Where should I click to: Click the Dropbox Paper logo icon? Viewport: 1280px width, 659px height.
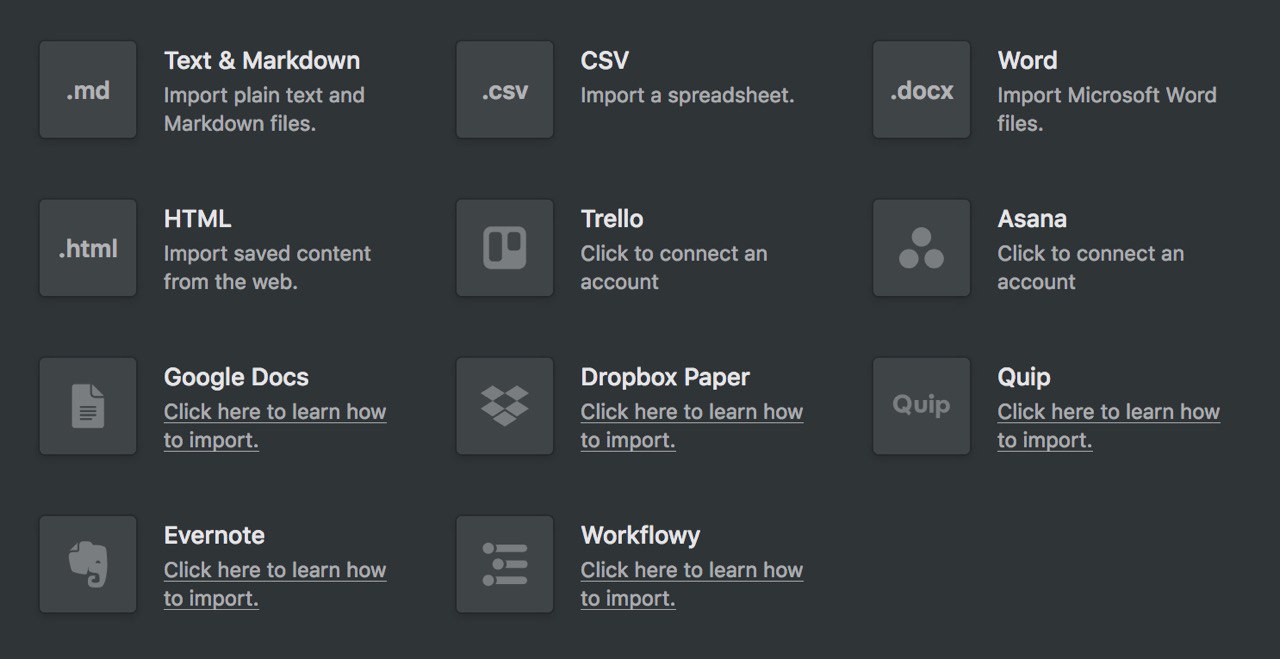505,406
